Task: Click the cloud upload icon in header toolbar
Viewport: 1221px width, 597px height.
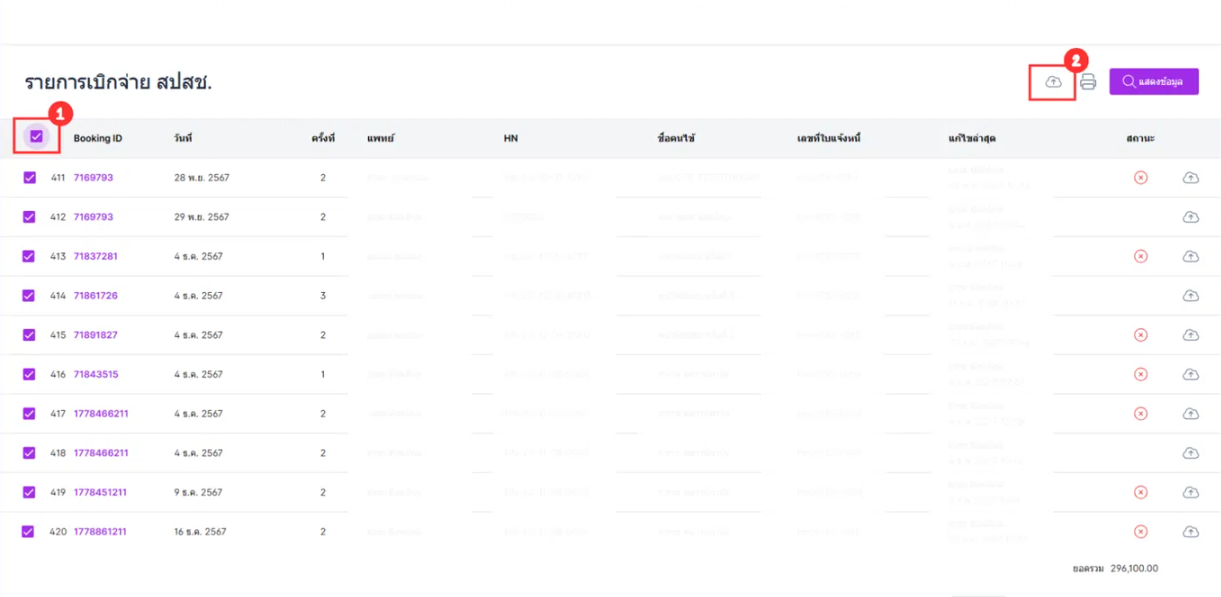Action: coord(1053,82)
